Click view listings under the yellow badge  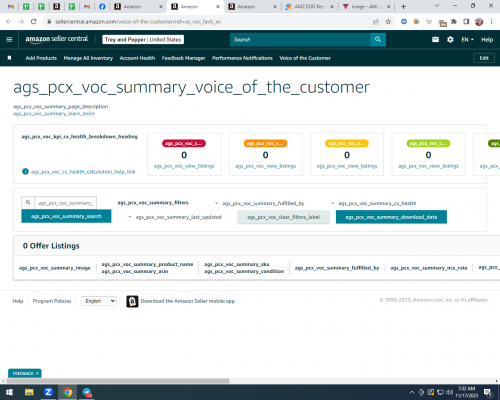(x=347, y=166)
